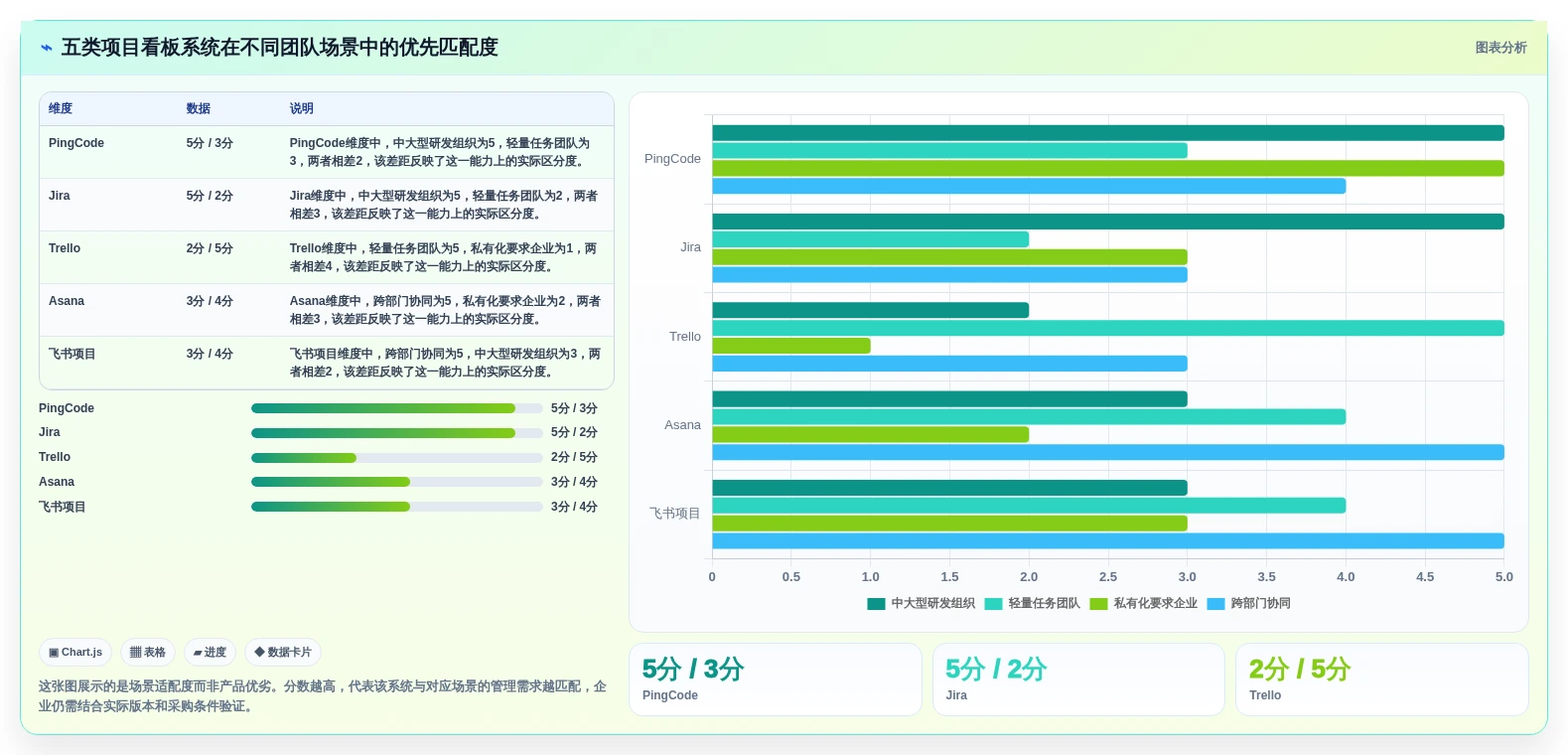Select the PingCode table row name
This screenshot has width=1568, height=755.
pos(76,143)
